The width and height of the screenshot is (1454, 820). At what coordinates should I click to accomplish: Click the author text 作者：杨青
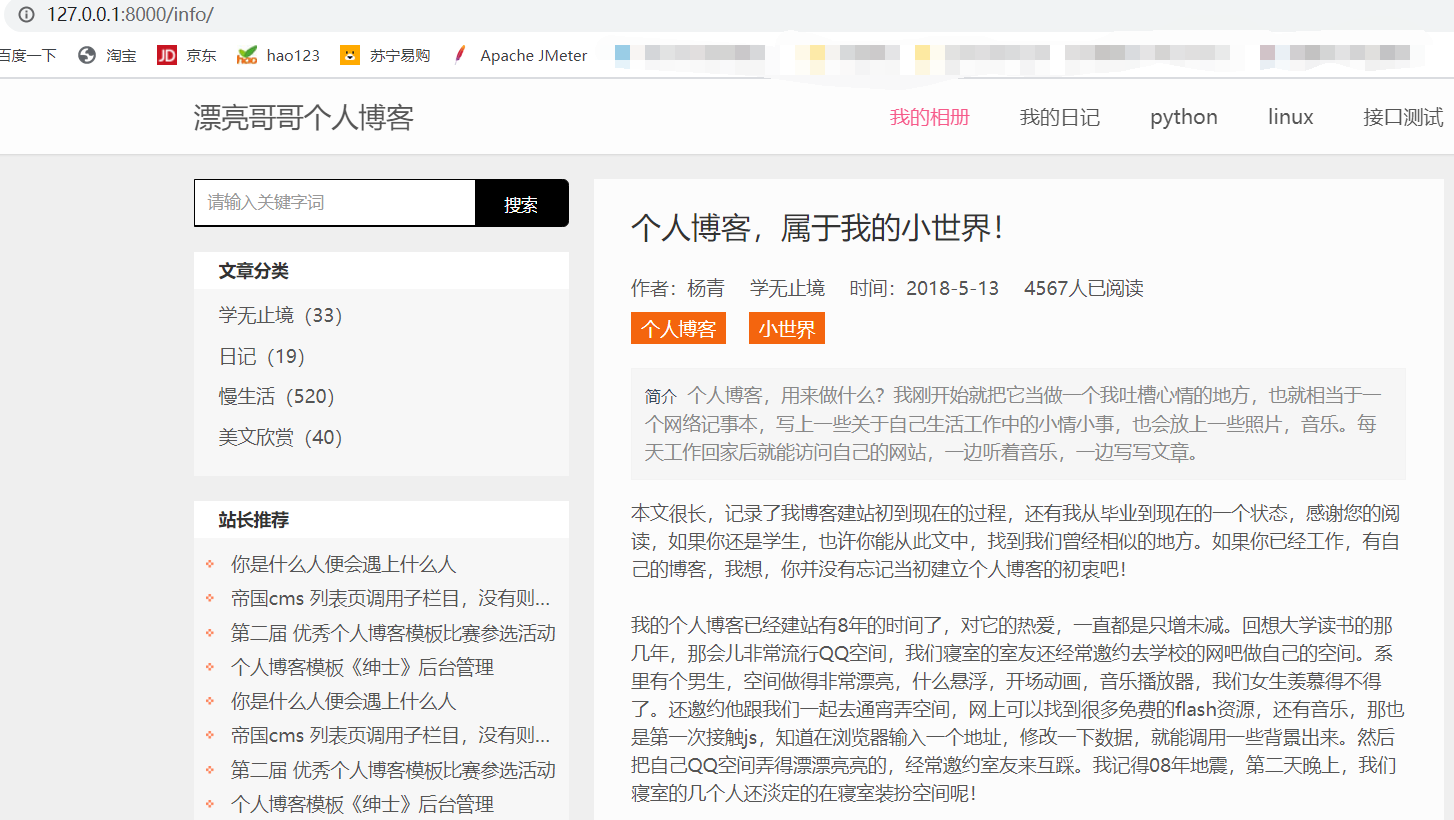(678, 289)
